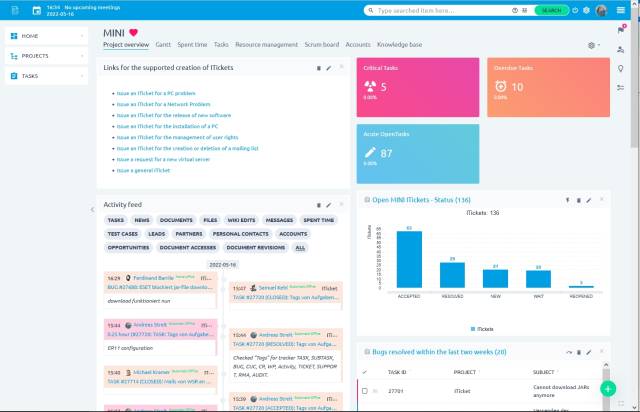Toggle the SPENT TIME activity filter
Image resolution: width=640 pixels, height=412 pixels.
pos(319,219)
